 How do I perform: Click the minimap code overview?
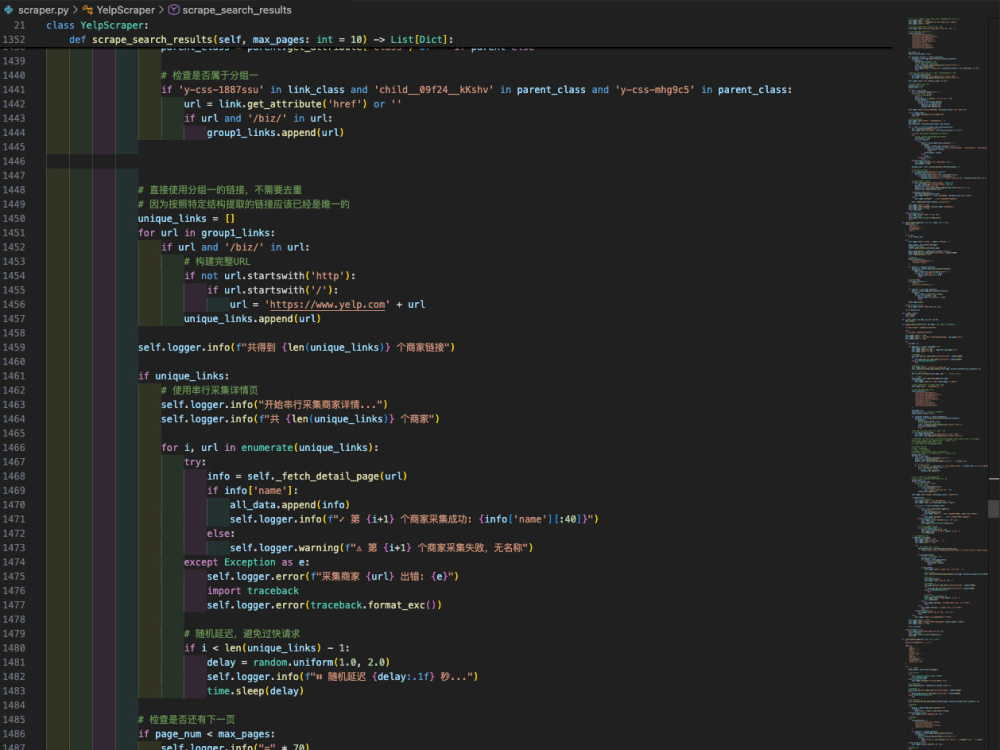click(x=946, y=383)
